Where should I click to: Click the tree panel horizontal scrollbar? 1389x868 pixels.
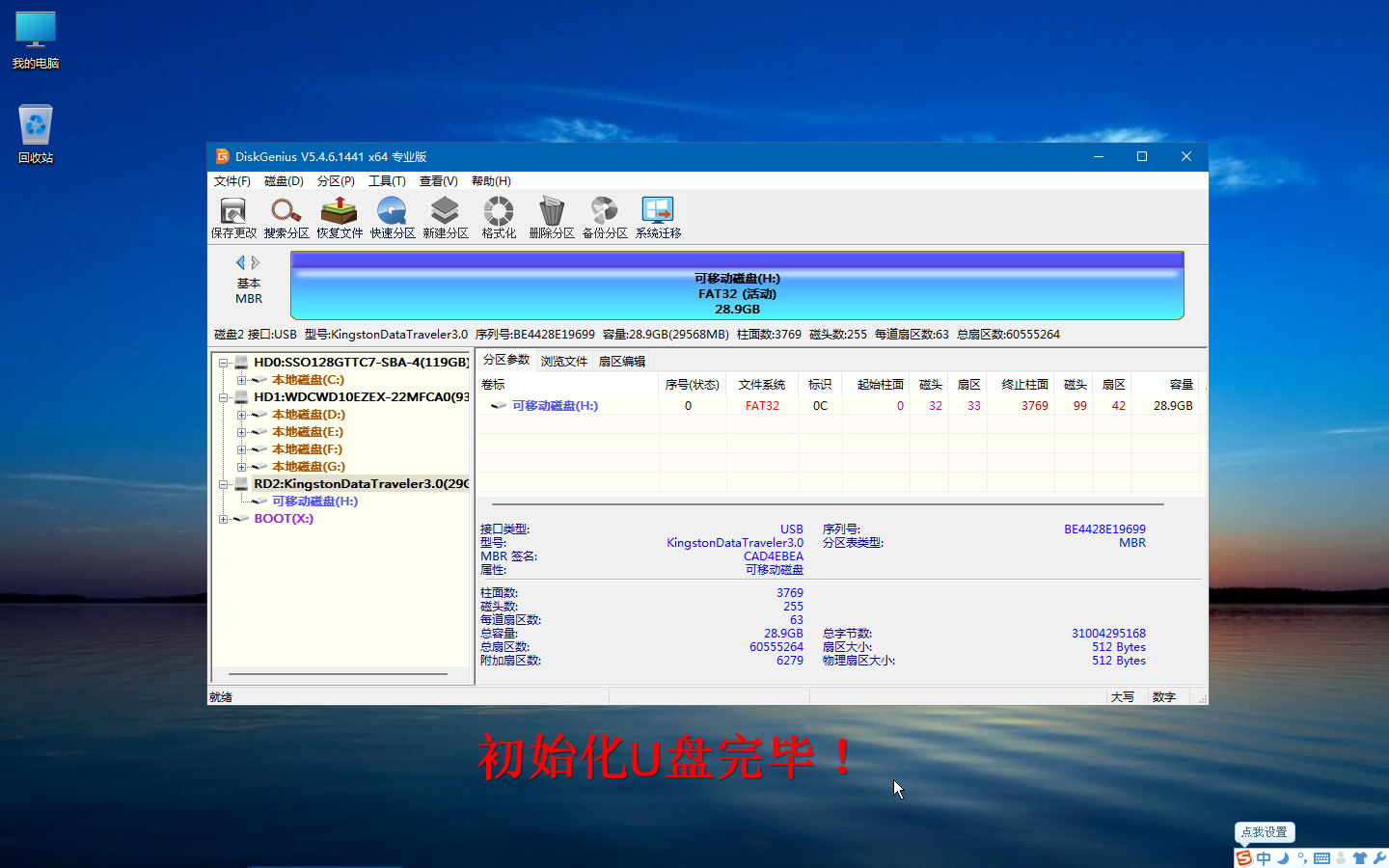click(x=339, y=674)
